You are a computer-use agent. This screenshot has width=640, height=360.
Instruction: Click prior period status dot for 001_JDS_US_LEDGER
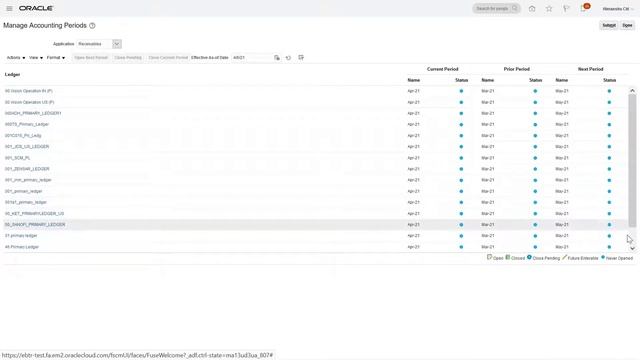[535, 147]
